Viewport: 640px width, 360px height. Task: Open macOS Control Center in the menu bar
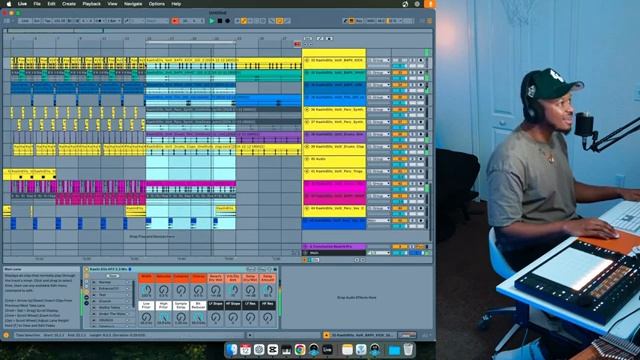coord(417,4)
